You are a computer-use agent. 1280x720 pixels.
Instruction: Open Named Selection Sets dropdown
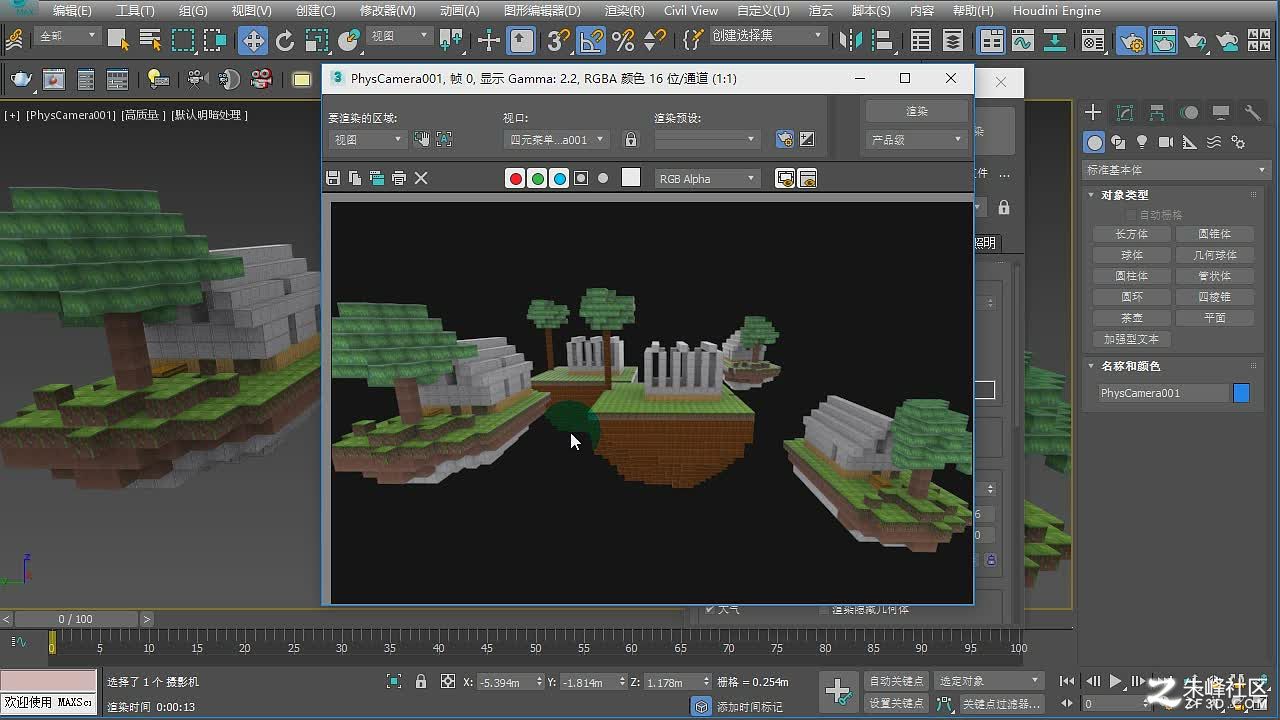click(x=768, y=35)
